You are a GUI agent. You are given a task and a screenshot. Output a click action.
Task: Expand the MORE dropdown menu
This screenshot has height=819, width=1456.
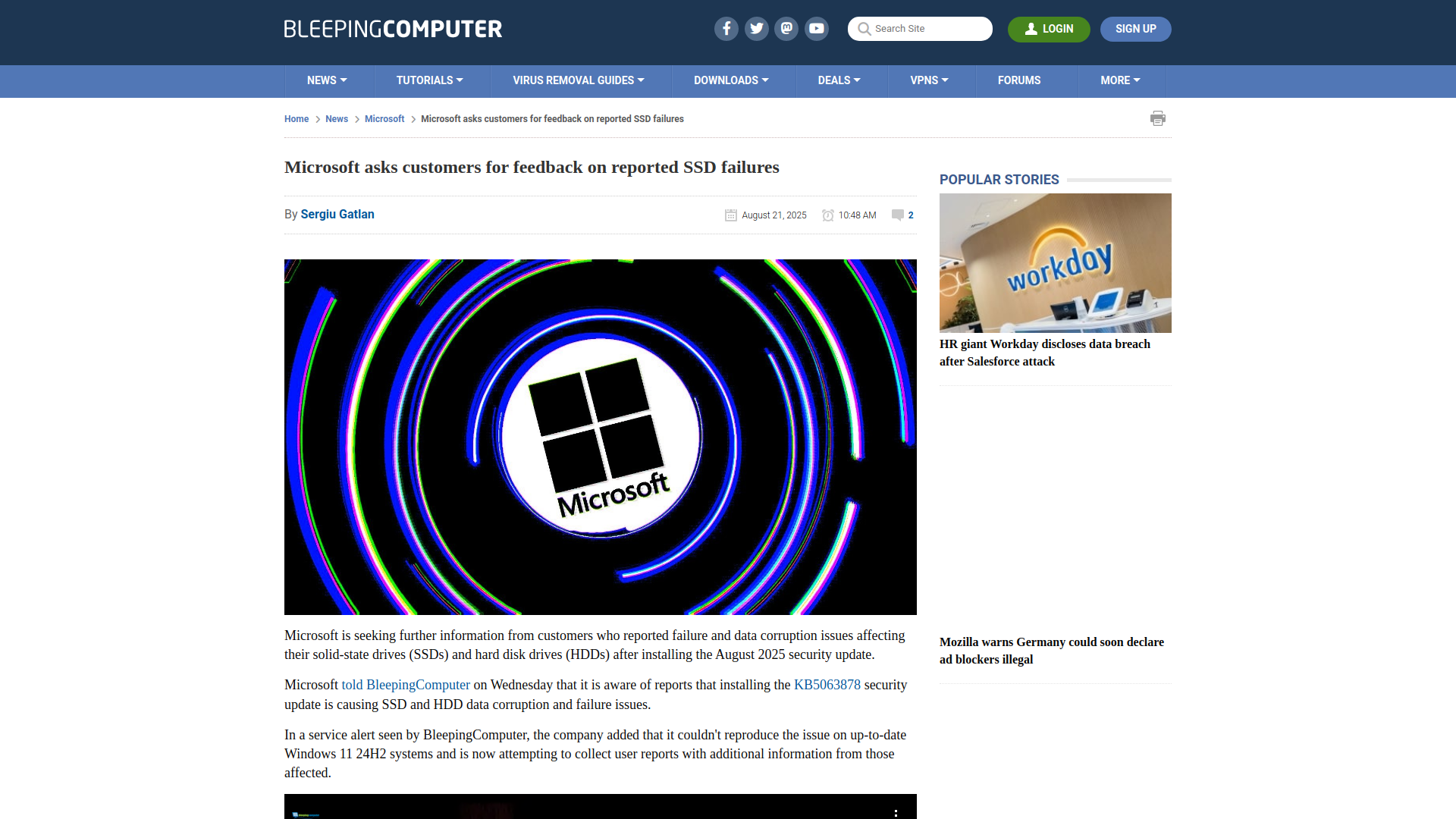[x=1120, y=80]
